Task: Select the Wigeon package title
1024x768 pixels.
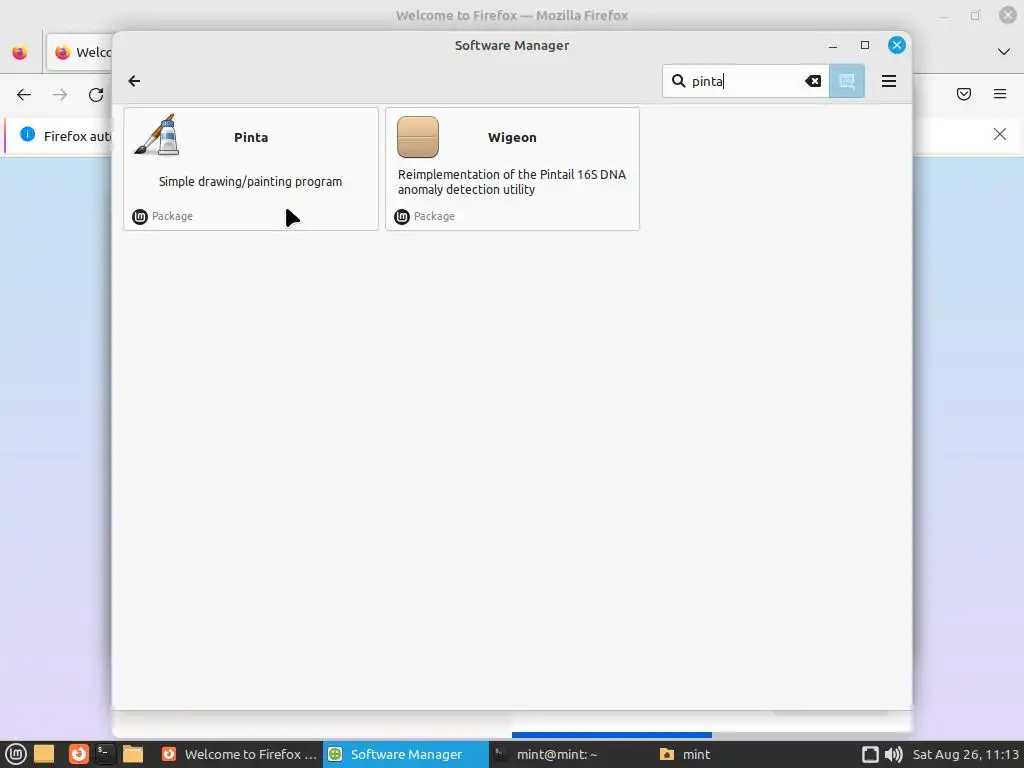Action: (512, 137)
